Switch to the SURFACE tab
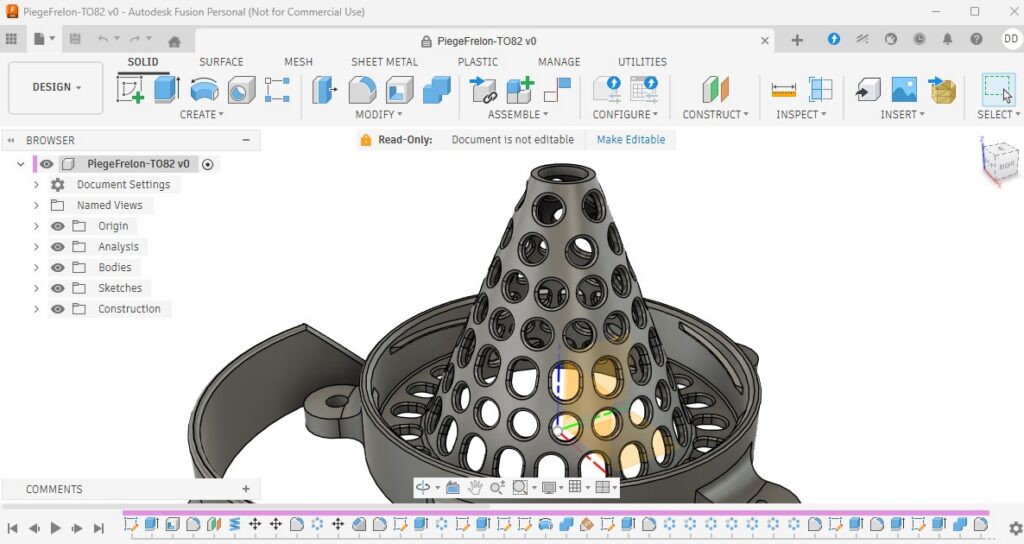Screen dimensions: 1024x544 click(x=221, y=62)
